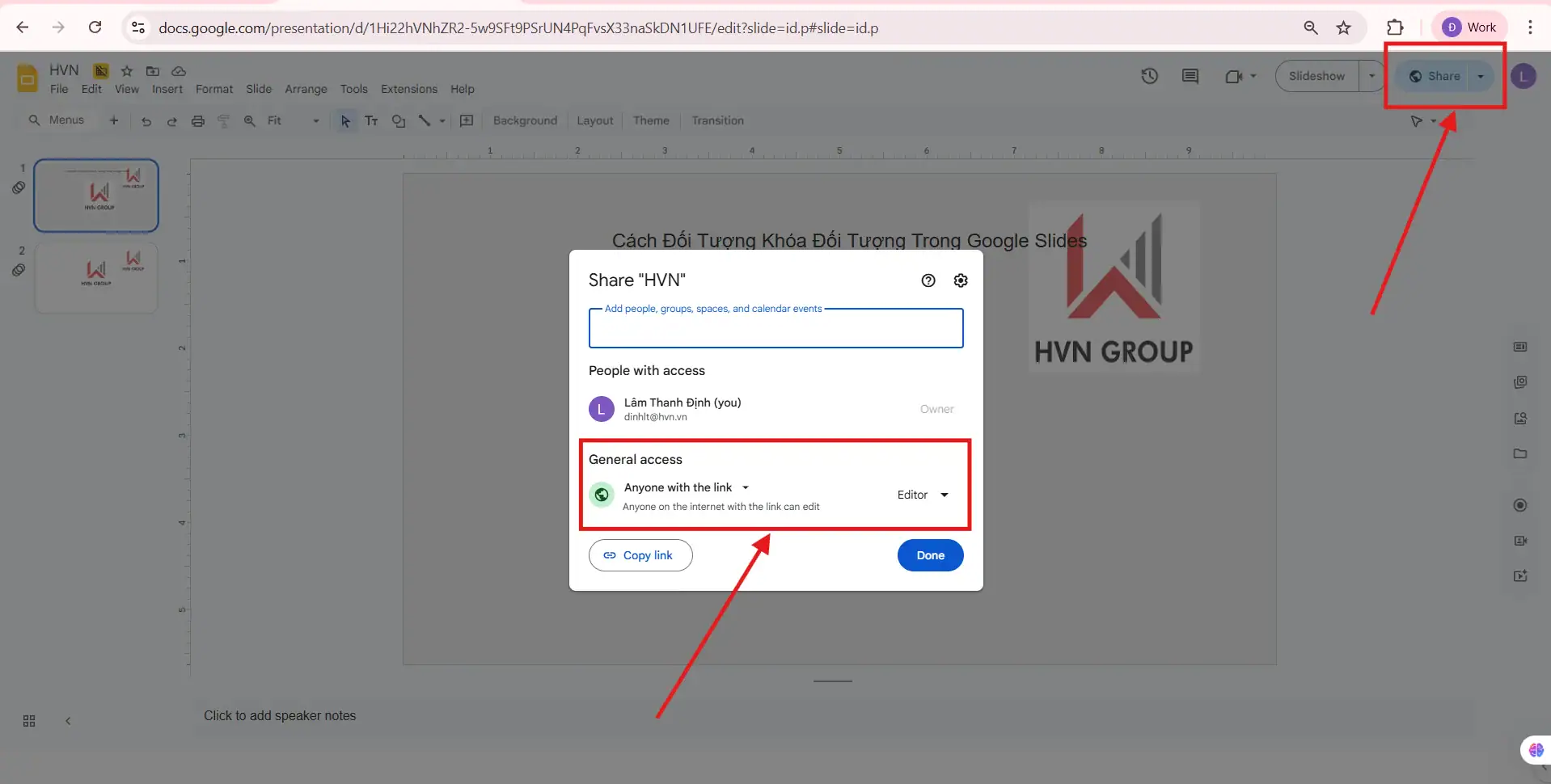Viewport: 1551px width, 784px height.
Task: Click the undo arrow icon
Action: point(146,121)
